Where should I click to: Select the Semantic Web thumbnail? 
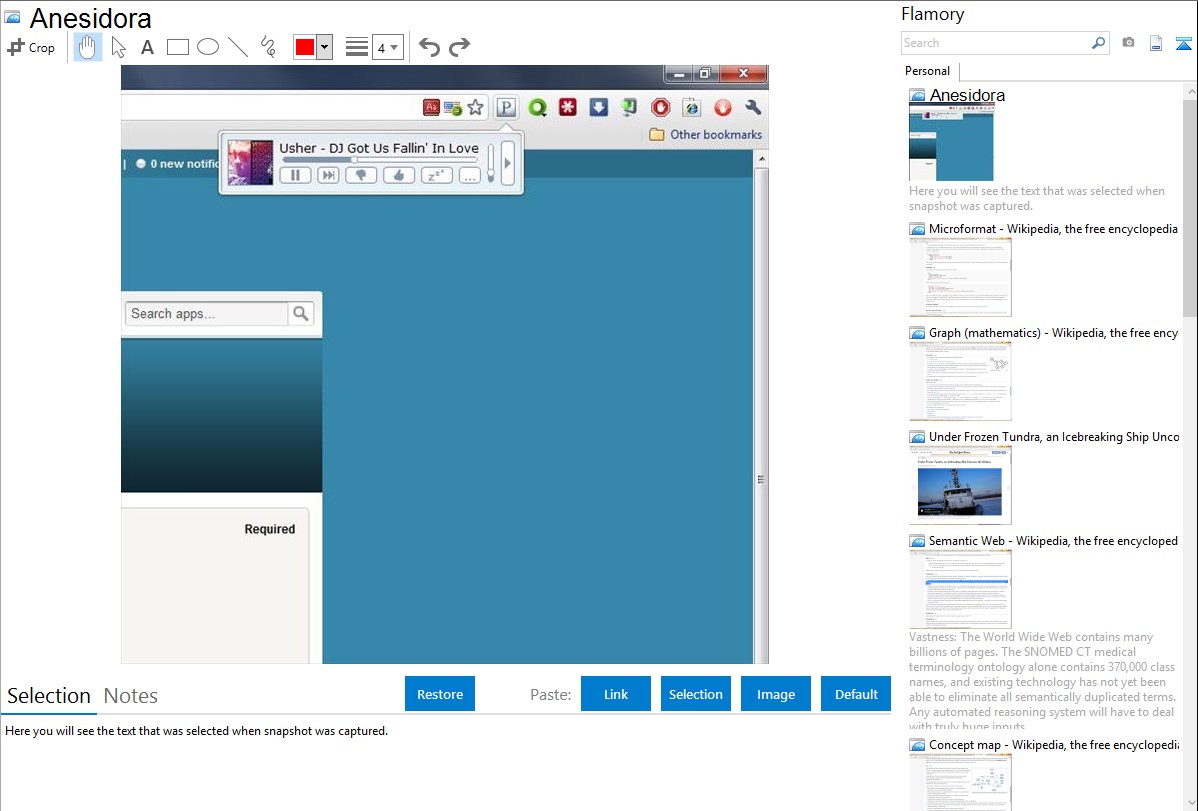pyautogui.click(x=960, y=589)
